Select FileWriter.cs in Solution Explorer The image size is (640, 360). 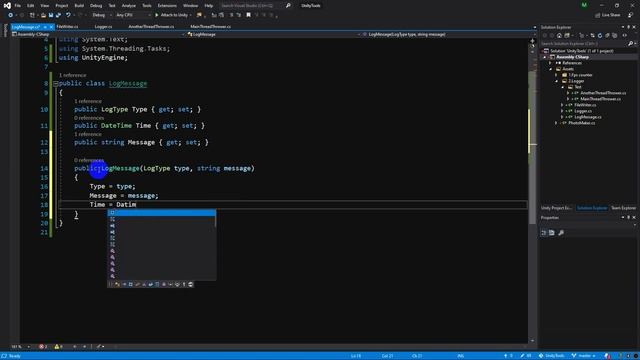[x=585, y=105]
